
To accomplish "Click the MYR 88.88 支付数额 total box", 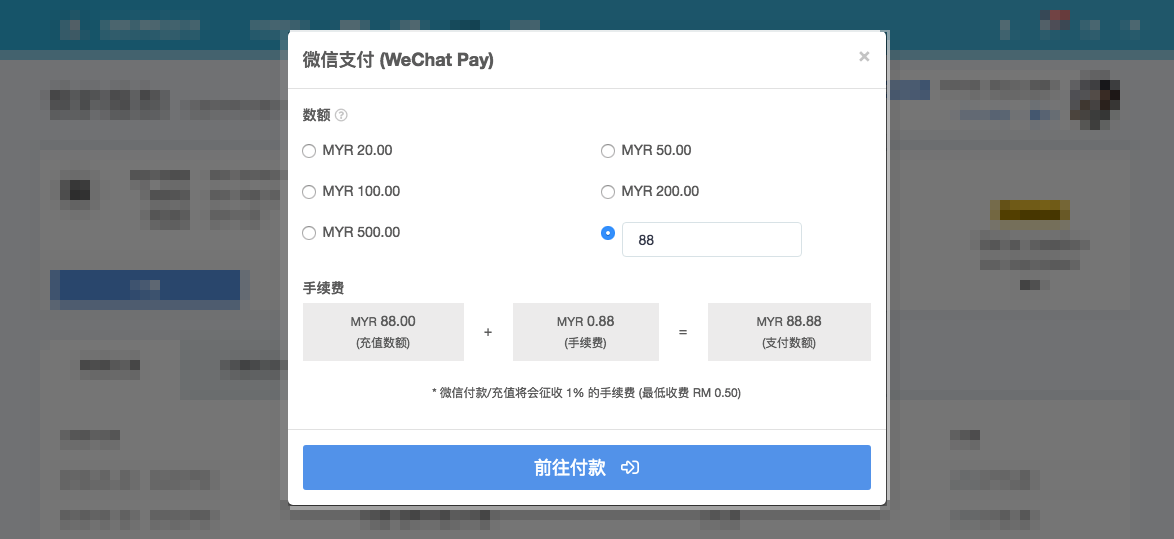I will [x=789, y=332].
